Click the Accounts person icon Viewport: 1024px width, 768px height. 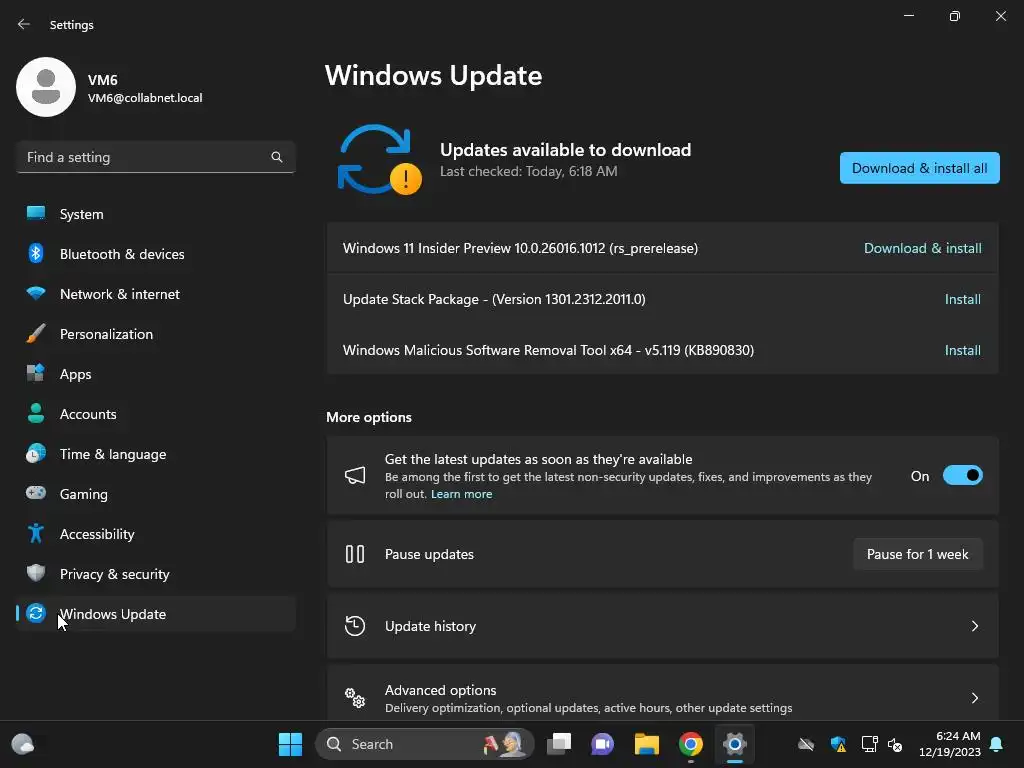36,413
